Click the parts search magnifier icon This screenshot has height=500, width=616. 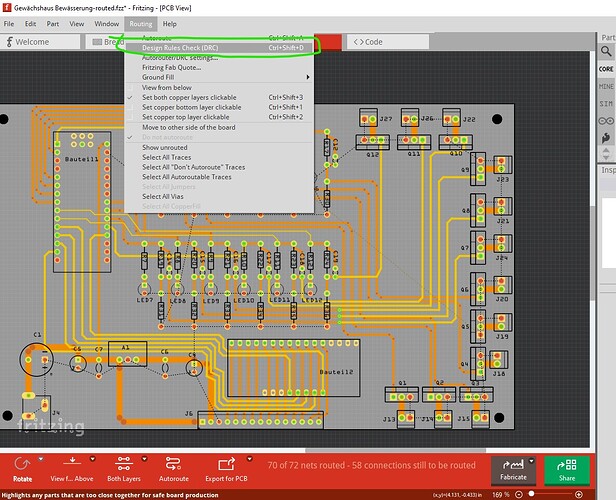click(606, 51)
